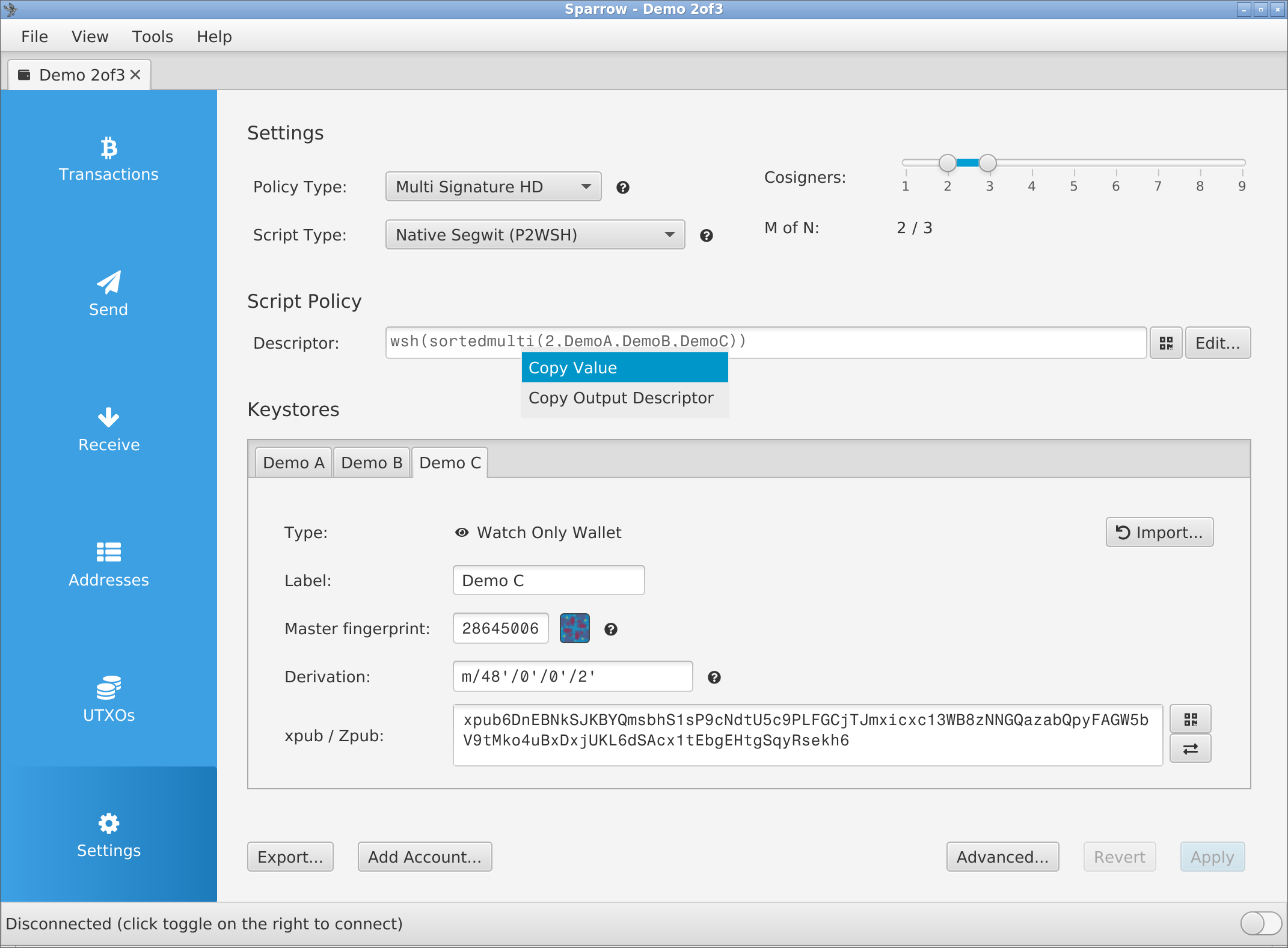Open the Transactions sidebar view

pos(108,159)
